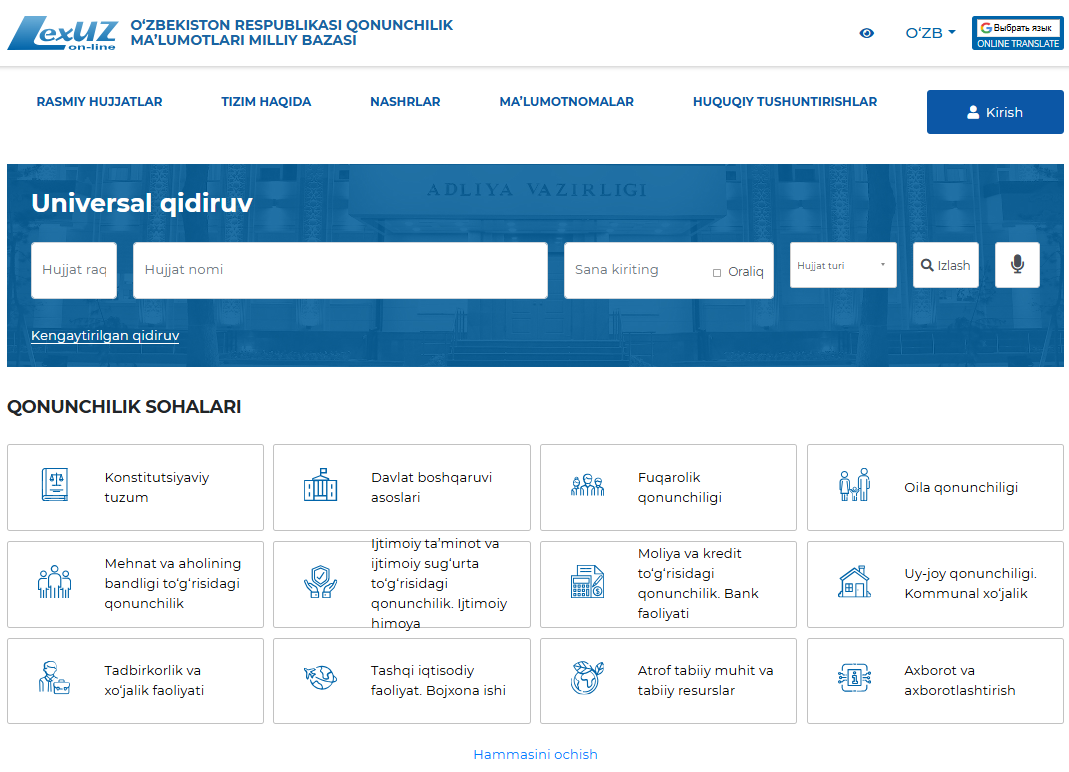
Task: Click the Moliya va kredit calculator icon
Action: 587,583
